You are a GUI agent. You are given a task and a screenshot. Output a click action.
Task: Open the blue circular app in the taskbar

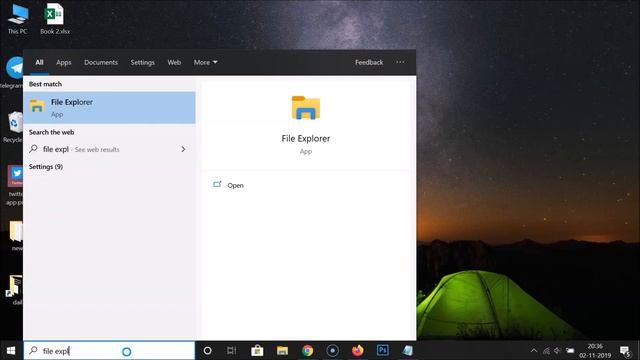click(x=333, y=351)
